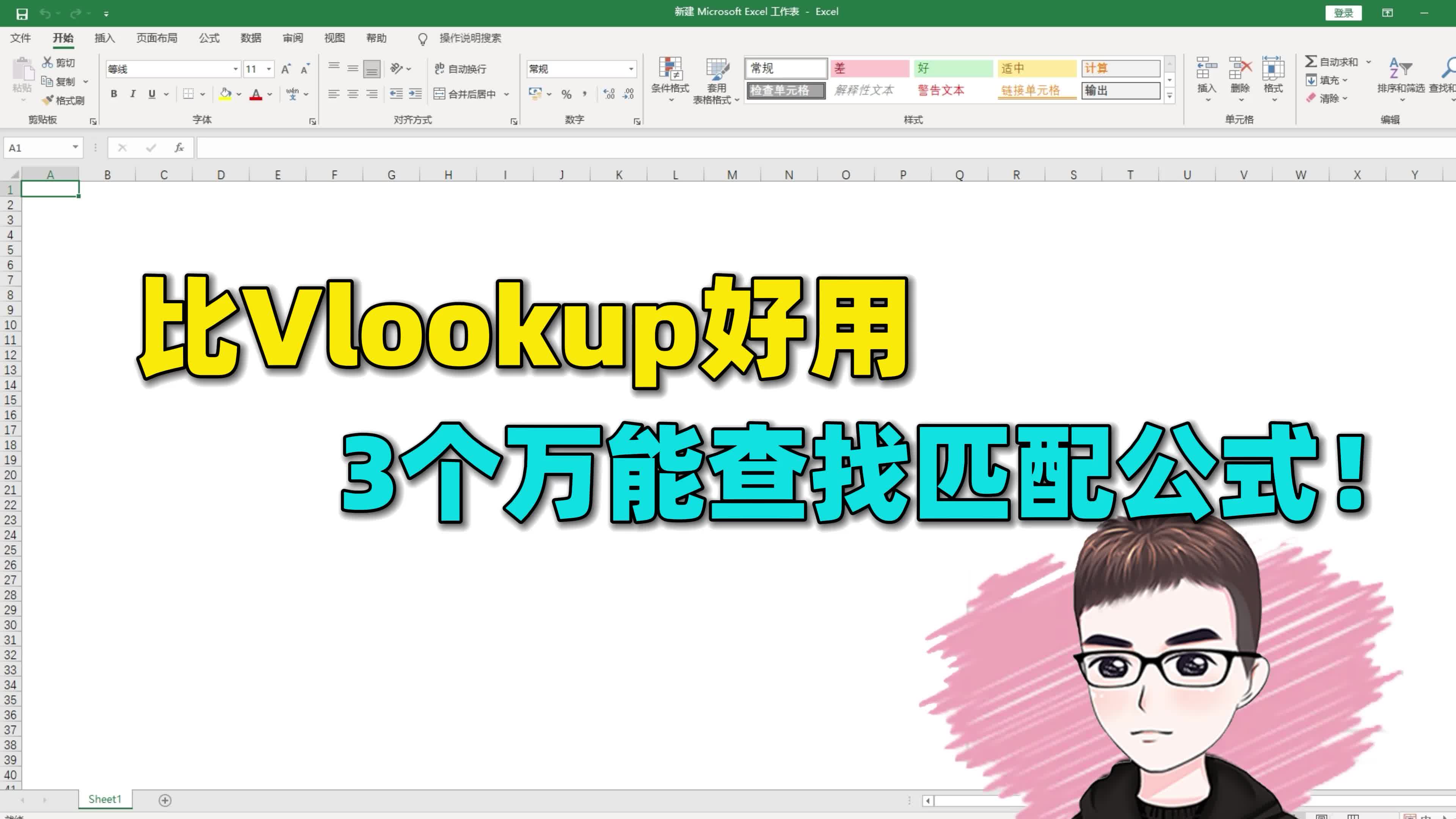Open Alignment dialog launcher (对齐方式)
This screenshot has height=819, width=1456.
point(514,121)
